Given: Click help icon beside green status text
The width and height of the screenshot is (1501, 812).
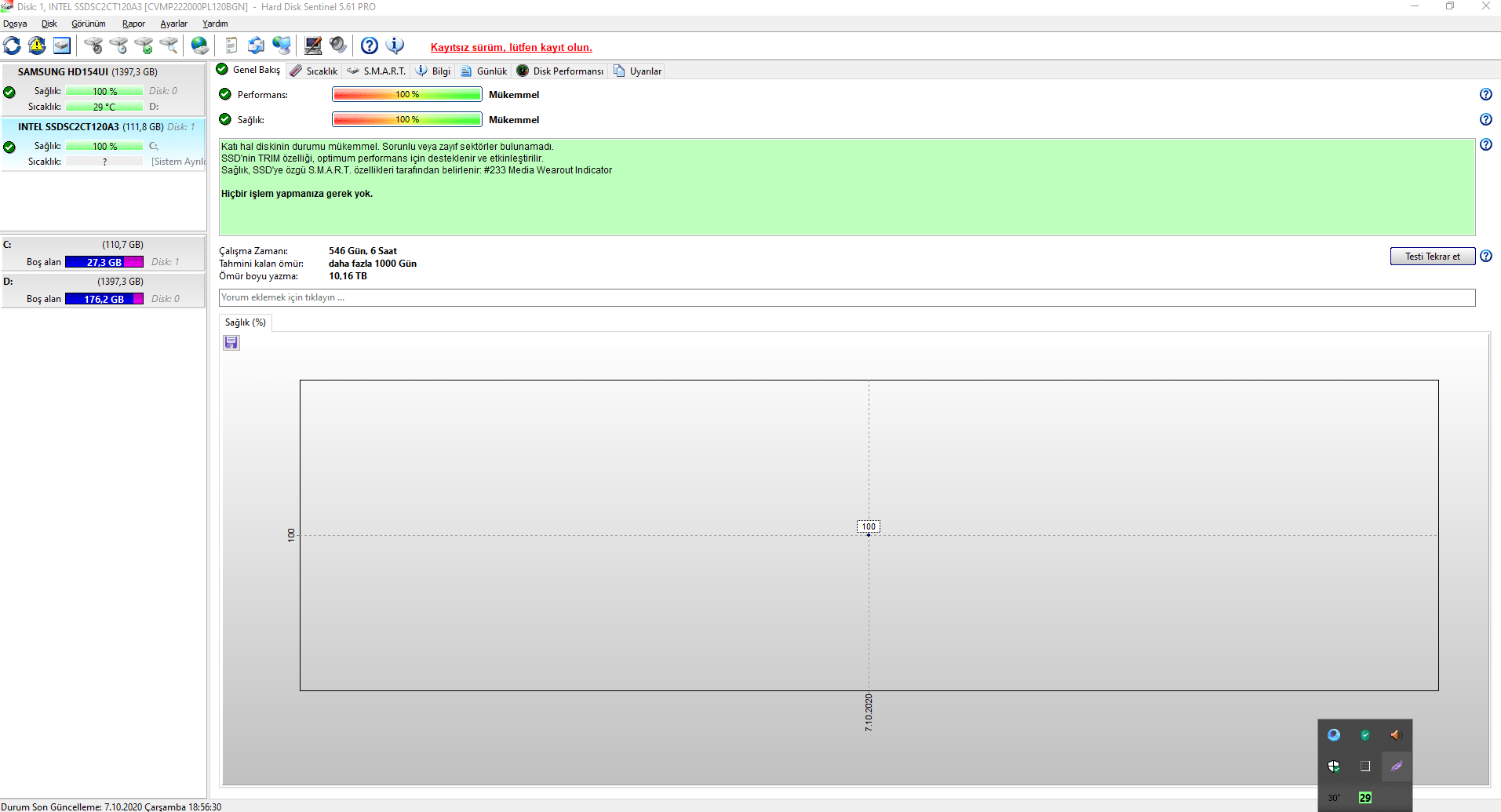Looking at the screenshot, I should pos(1486,144).
